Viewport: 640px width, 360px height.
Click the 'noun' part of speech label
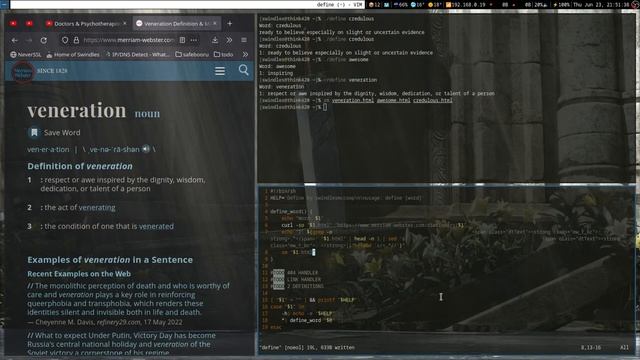tap(147, 114)
